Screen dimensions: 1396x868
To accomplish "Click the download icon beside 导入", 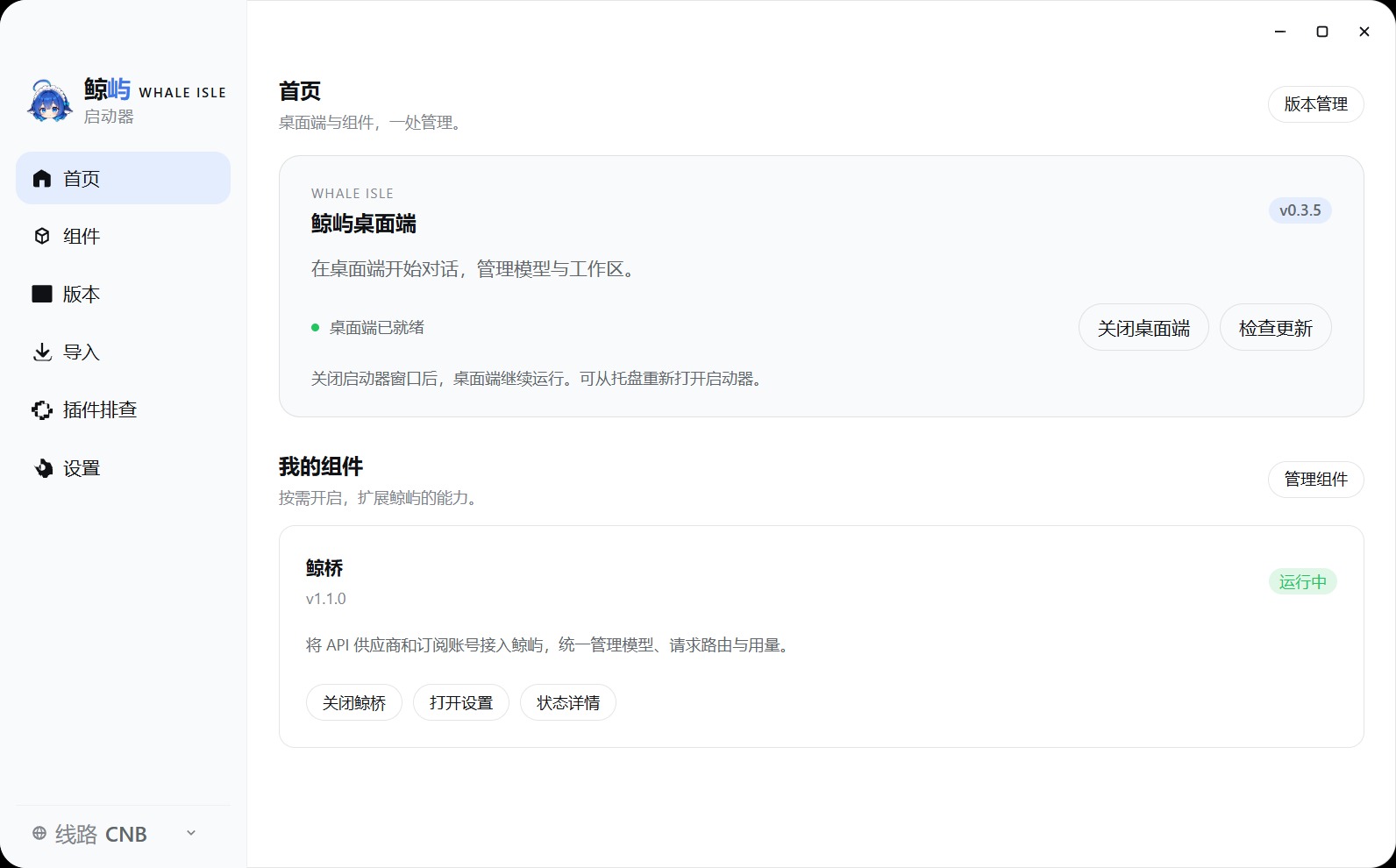I will (41, 352).
